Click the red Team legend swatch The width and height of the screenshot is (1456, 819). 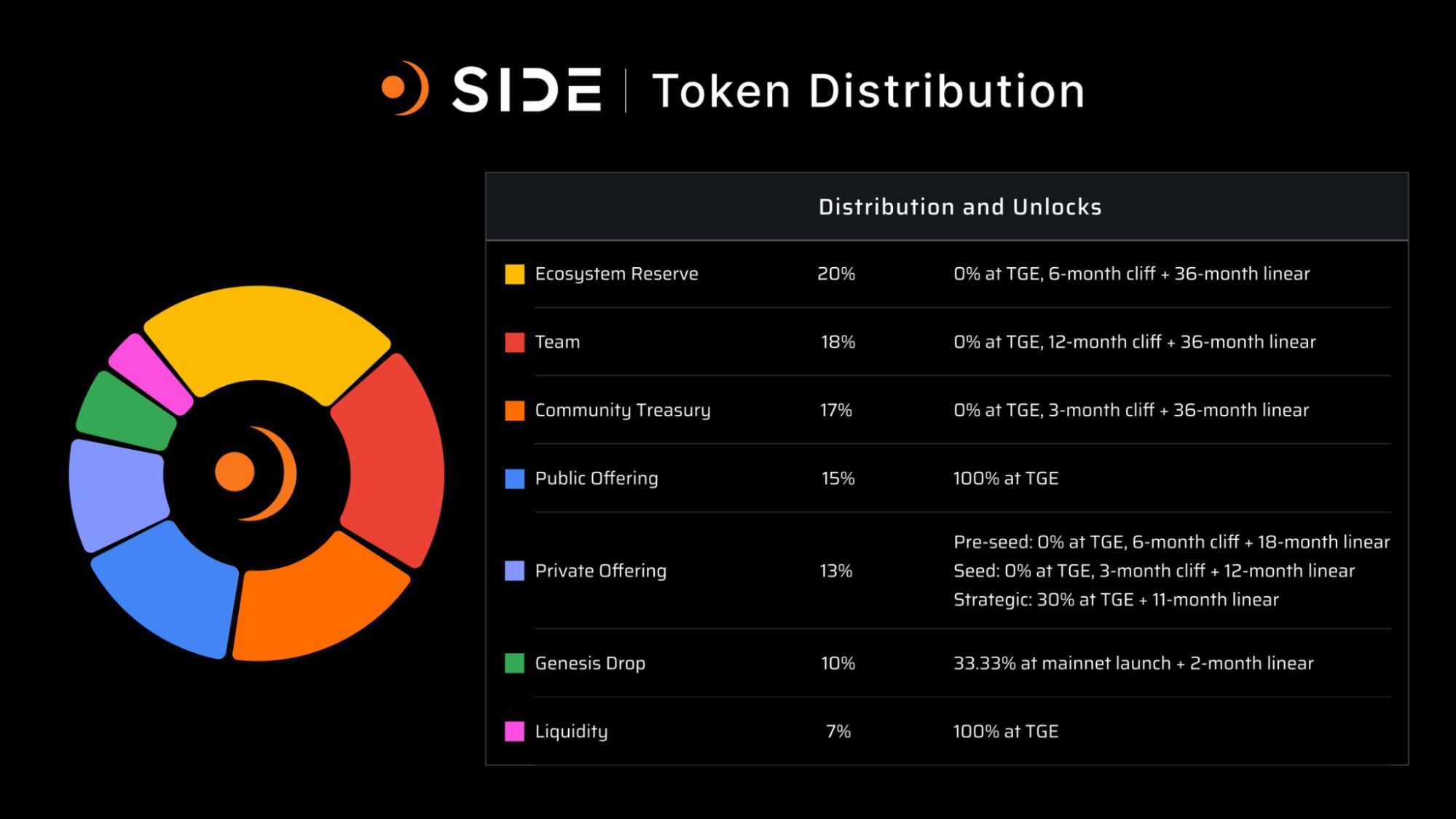point(515,342)
